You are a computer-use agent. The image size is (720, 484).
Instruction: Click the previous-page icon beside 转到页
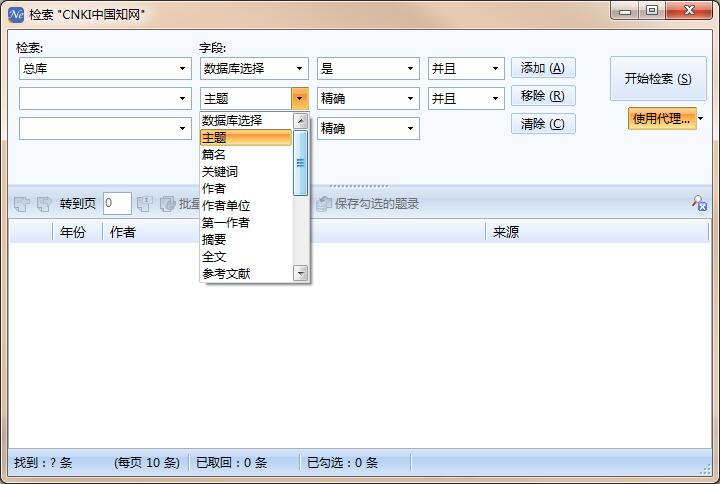click(44, 204)
